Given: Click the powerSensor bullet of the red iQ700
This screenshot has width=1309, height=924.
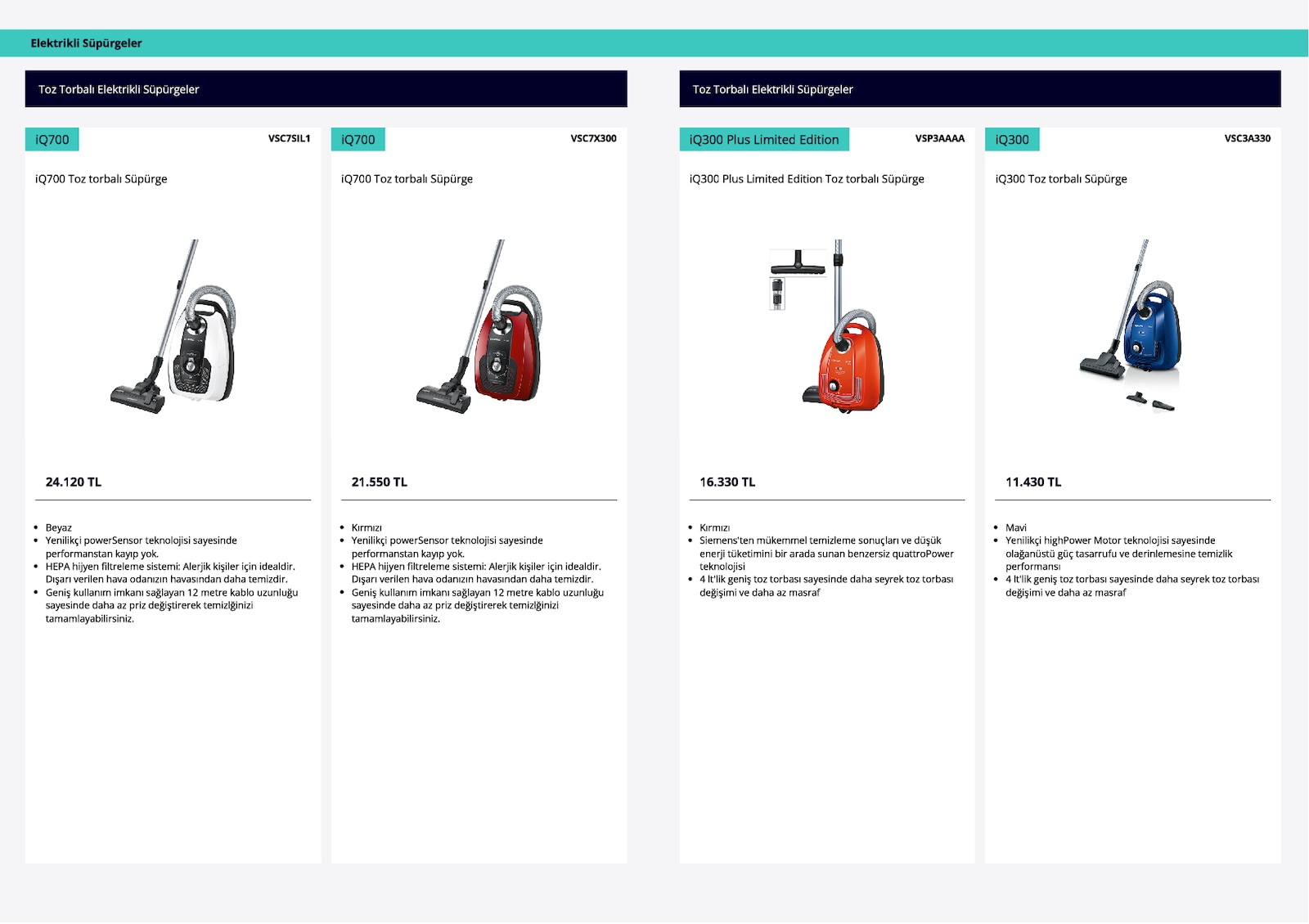Looking at the screenshot, I should [448, 547].
